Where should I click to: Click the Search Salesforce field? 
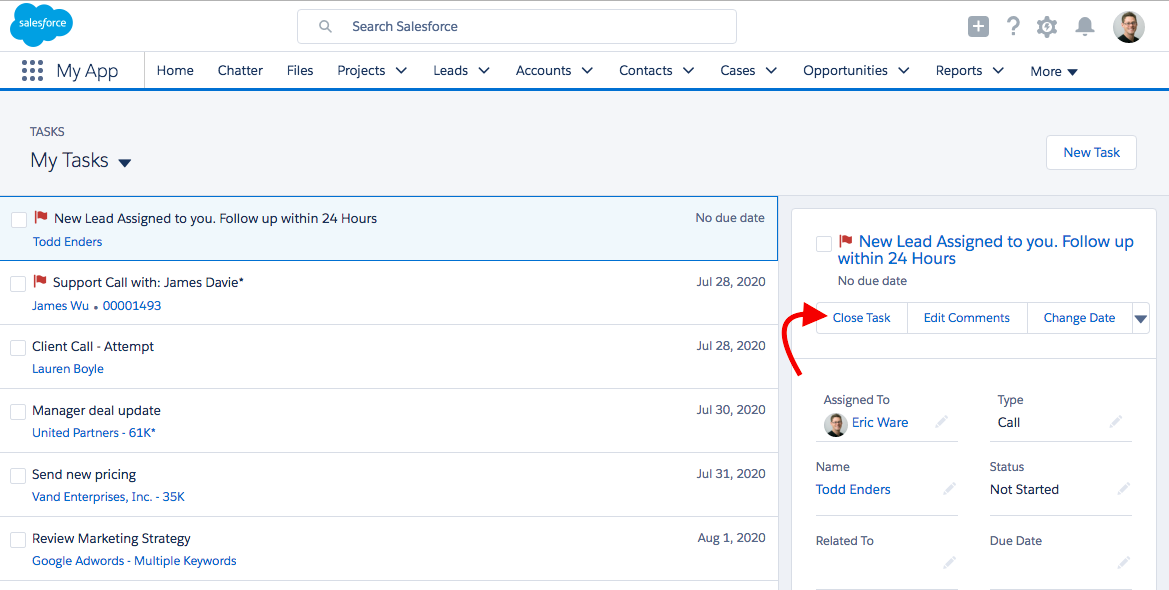click(517, 27)
